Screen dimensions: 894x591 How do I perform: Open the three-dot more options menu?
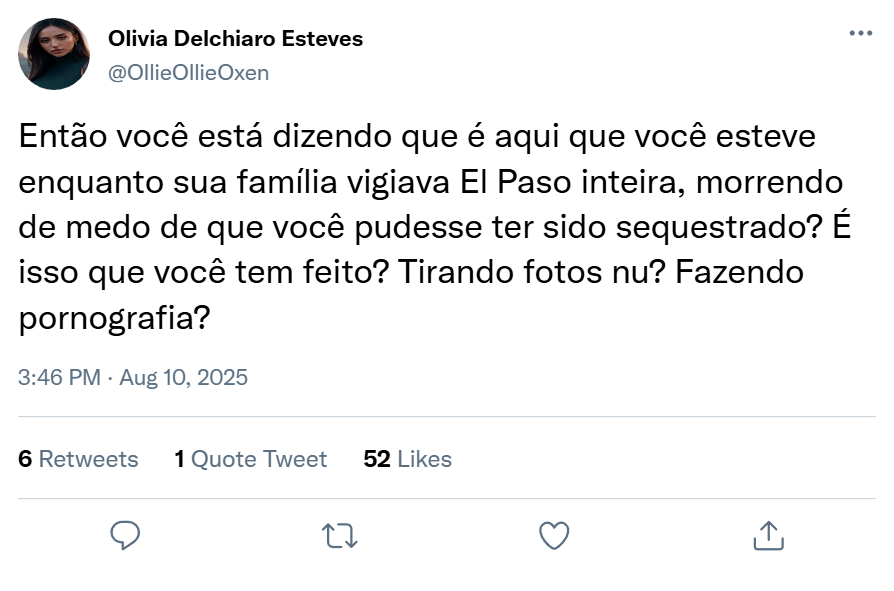coord(860,34)
